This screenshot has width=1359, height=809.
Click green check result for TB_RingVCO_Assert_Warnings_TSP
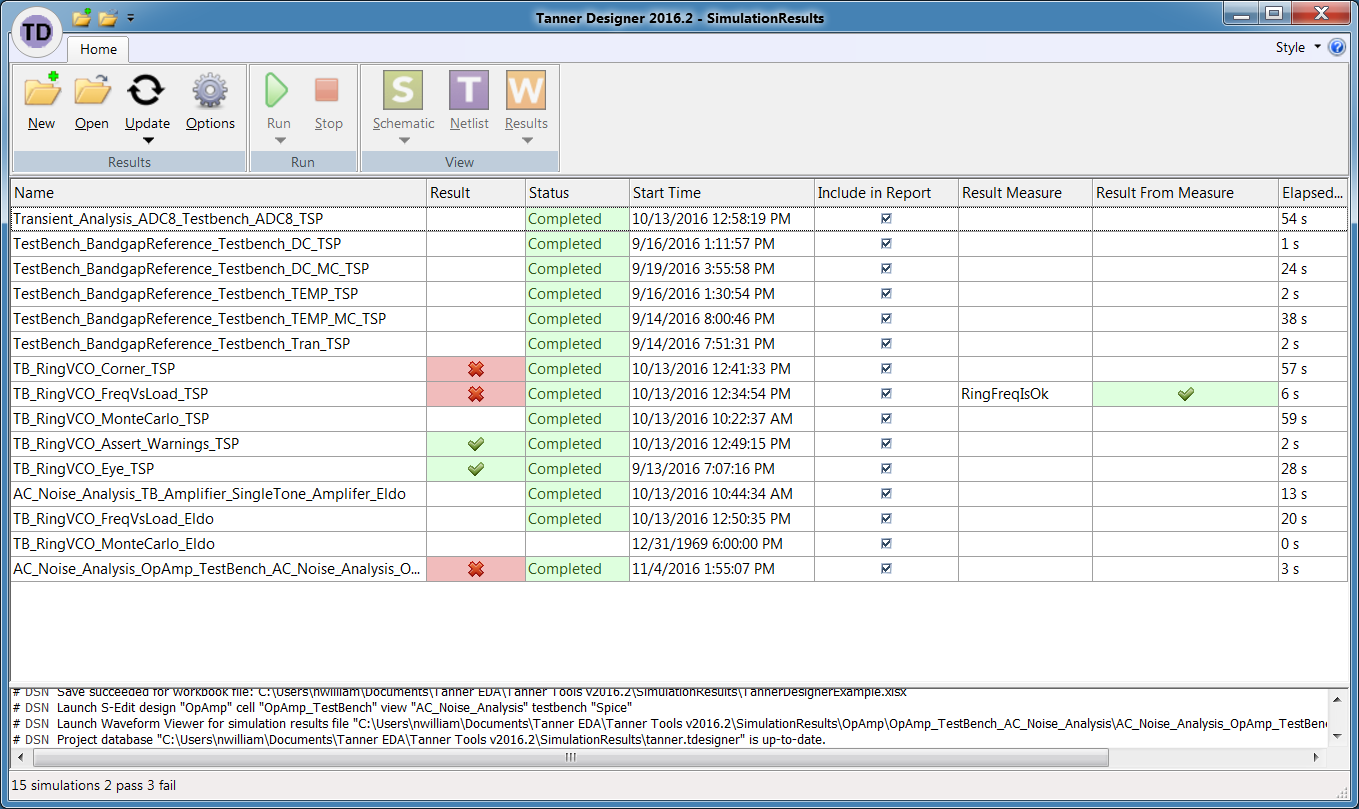[x=476, y=444]
